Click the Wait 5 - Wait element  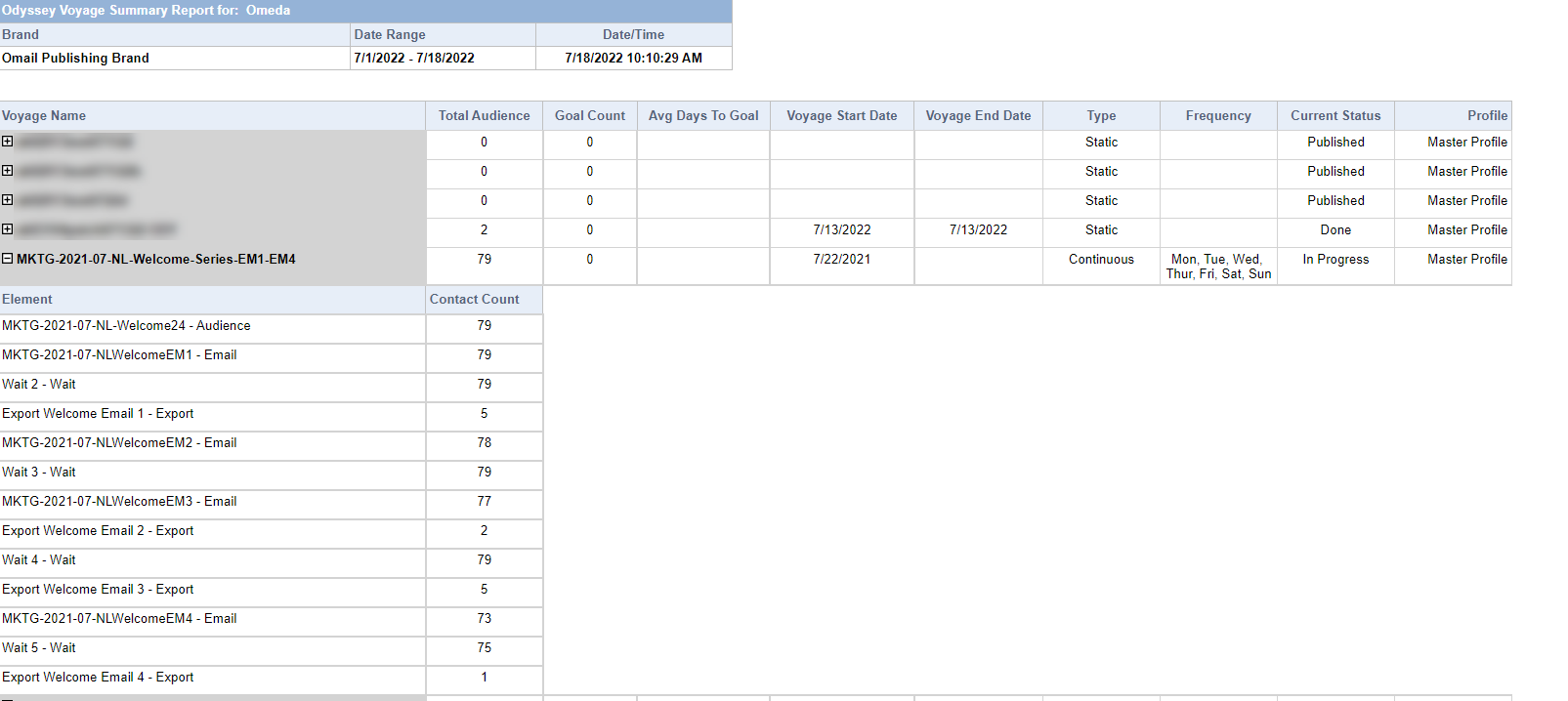(x=39, y=647)
